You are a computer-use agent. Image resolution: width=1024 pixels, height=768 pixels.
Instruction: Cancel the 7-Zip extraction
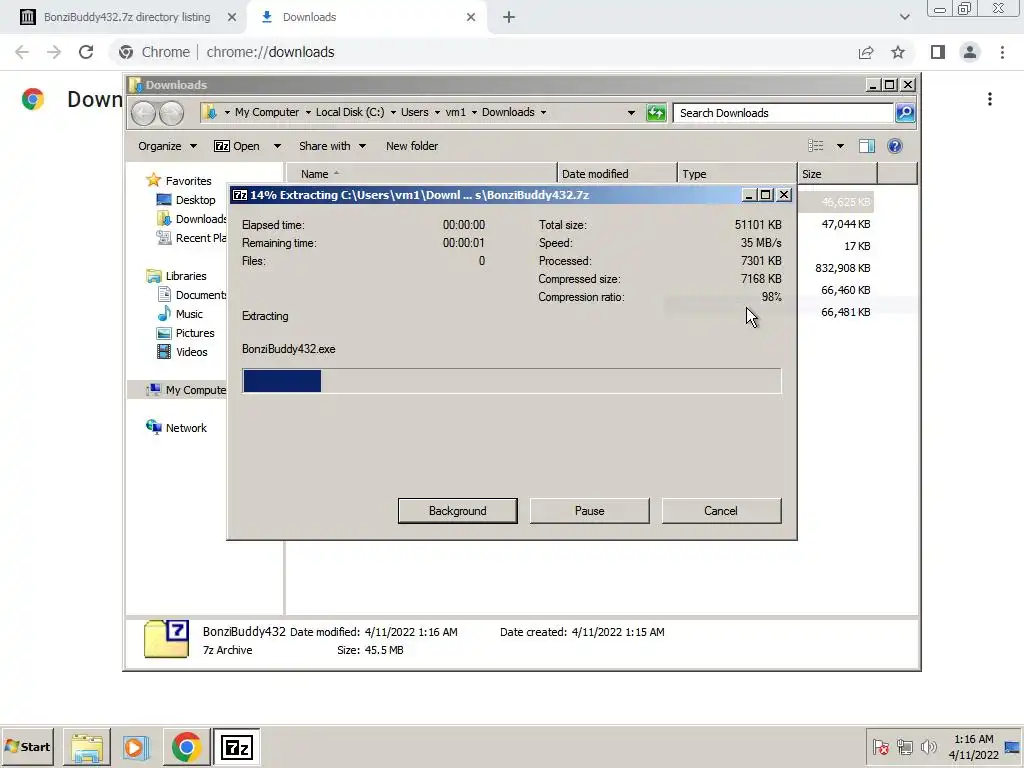(x=721, y=511)
